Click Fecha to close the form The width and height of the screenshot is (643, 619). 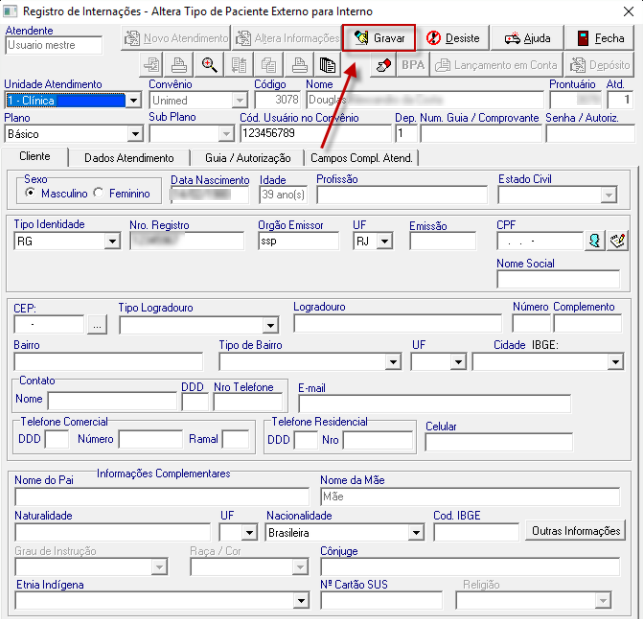(x=600, y=38)
